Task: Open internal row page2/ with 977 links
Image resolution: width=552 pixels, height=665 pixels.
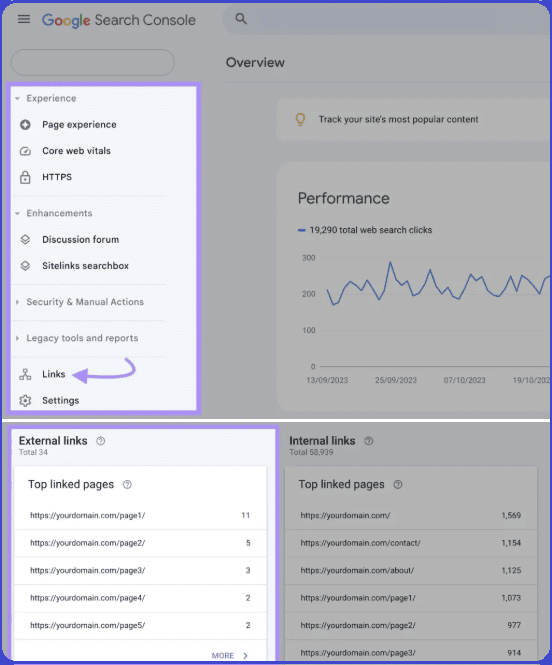Action: click(x=411, y=626)
